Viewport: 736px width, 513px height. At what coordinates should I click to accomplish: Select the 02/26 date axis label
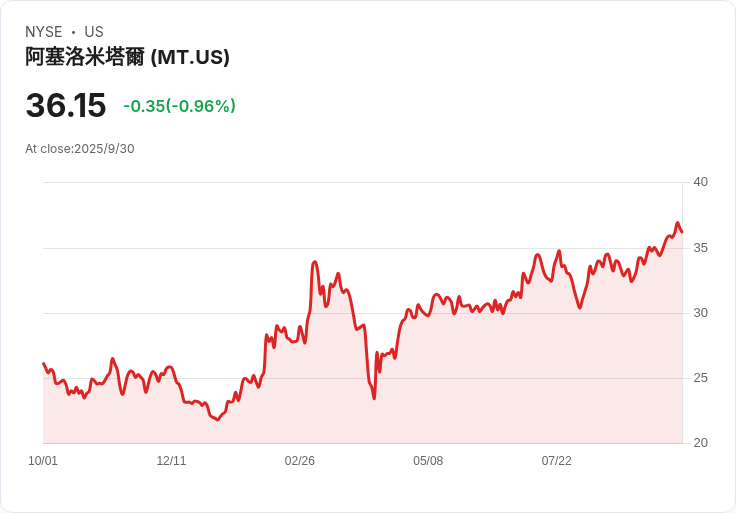[x=299, y=461]
